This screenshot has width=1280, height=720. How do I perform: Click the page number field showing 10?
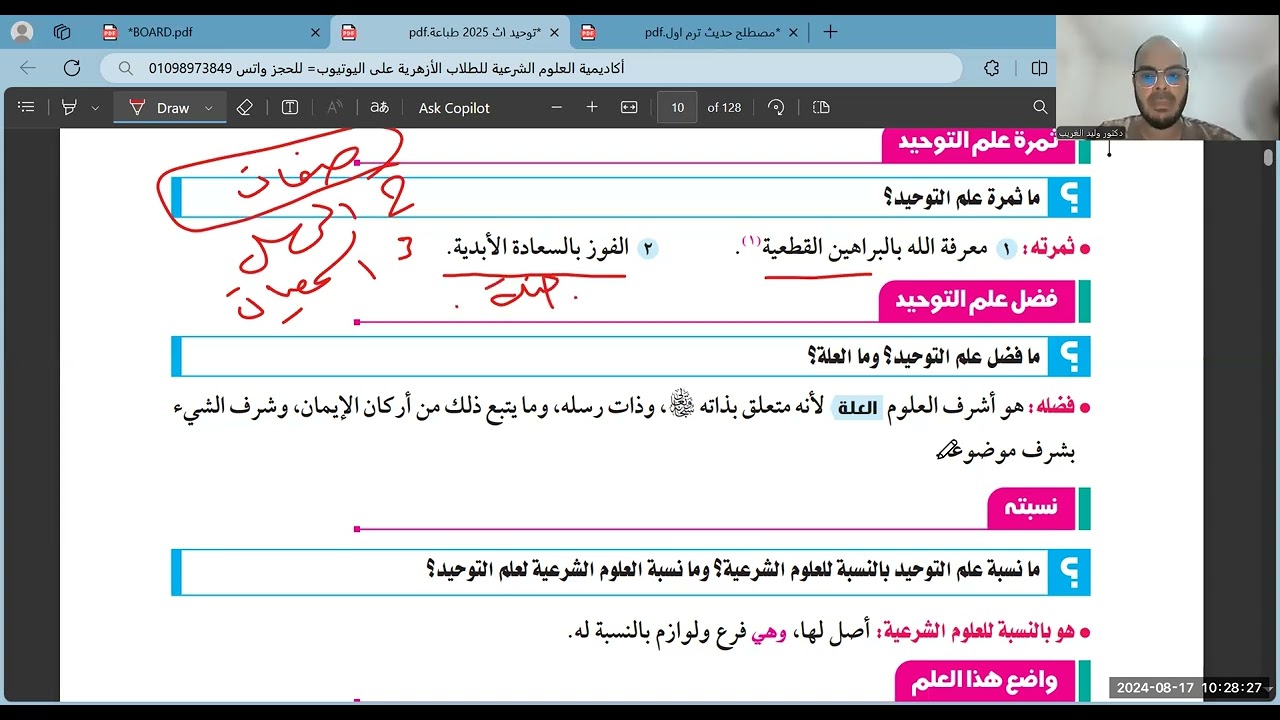(678, 107)
